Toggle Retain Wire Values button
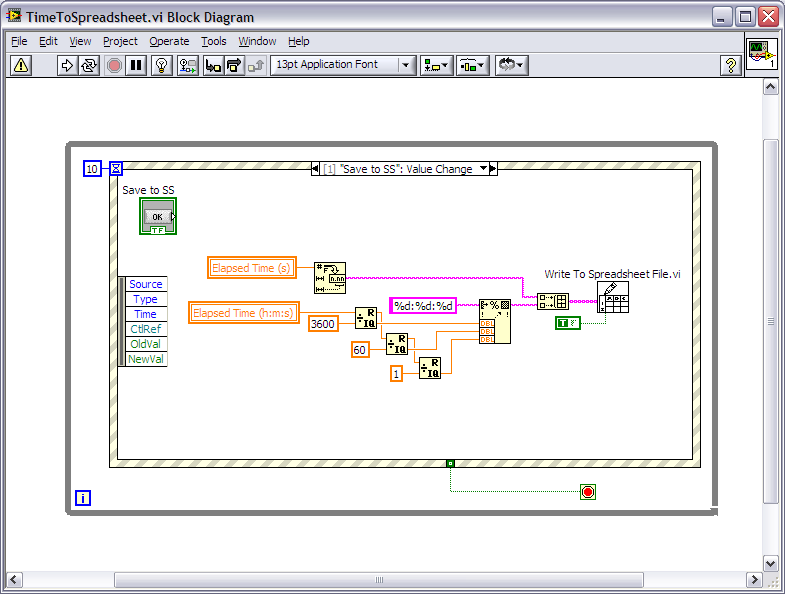785x594 pixels. tap(188, 66)
